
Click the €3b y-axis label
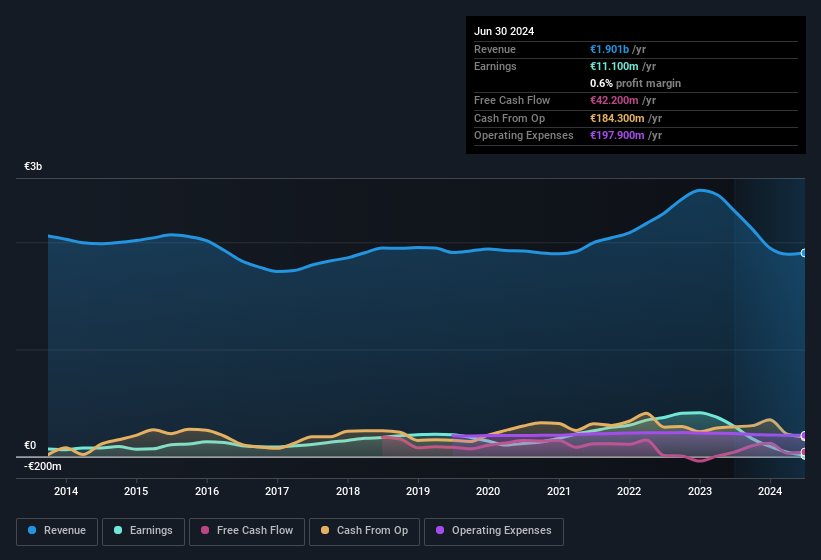(x=33, y=167)
